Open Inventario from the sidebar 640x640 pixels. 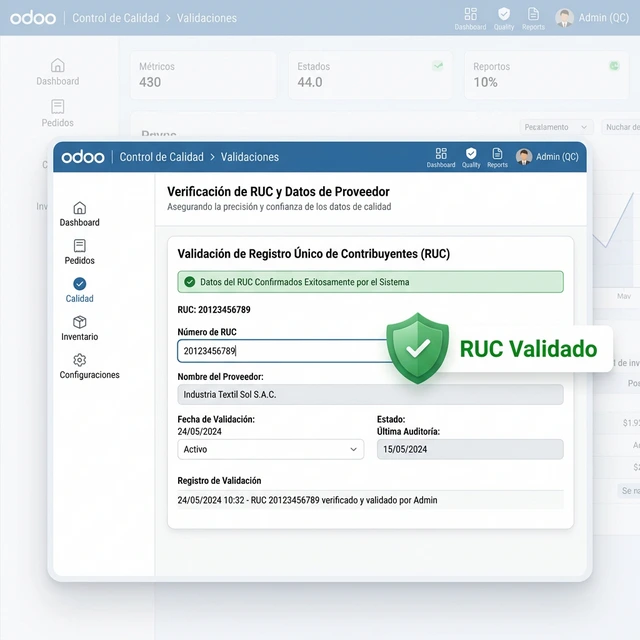pyautogui.click(x=80, y=328)
